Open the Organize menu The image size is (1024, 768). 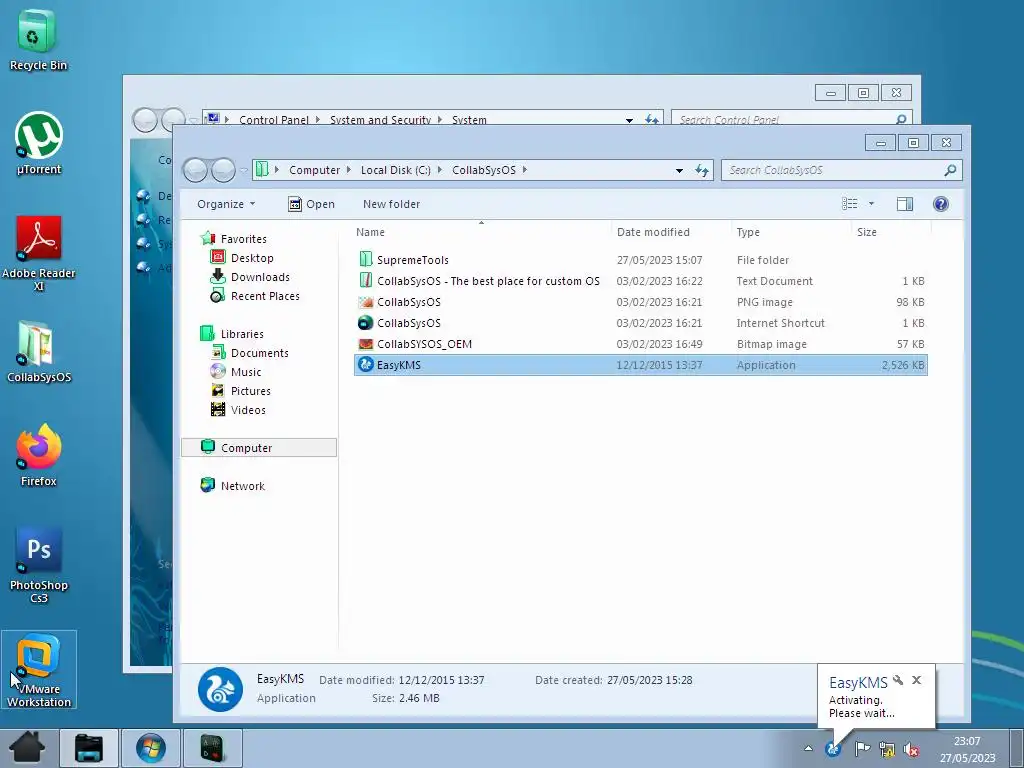(226, 204)
